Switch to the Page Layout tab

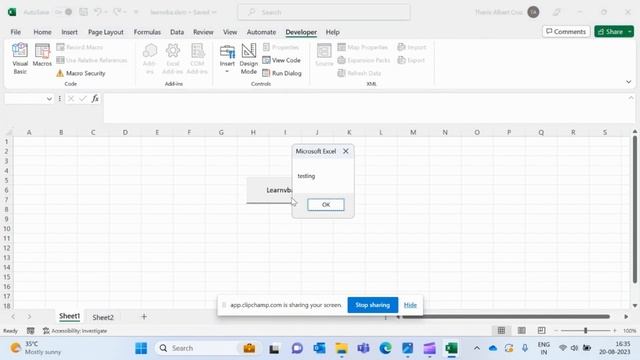[x=106, y=32]
